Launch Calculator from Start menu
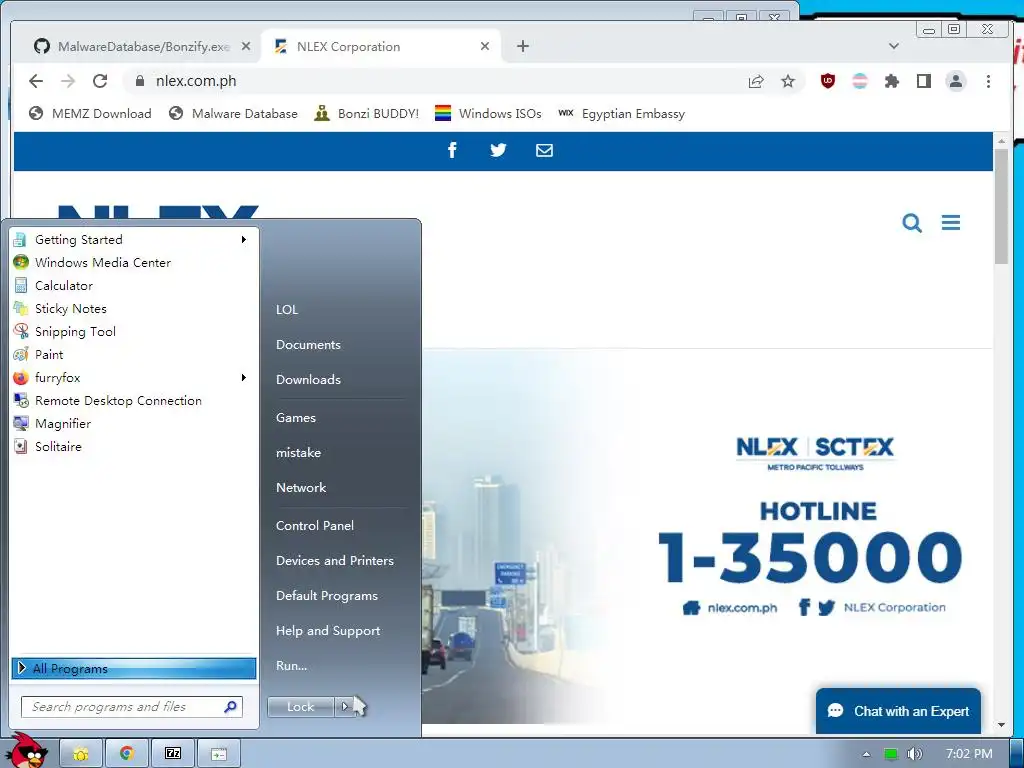Screen dimensions: 1024x768 134,285
